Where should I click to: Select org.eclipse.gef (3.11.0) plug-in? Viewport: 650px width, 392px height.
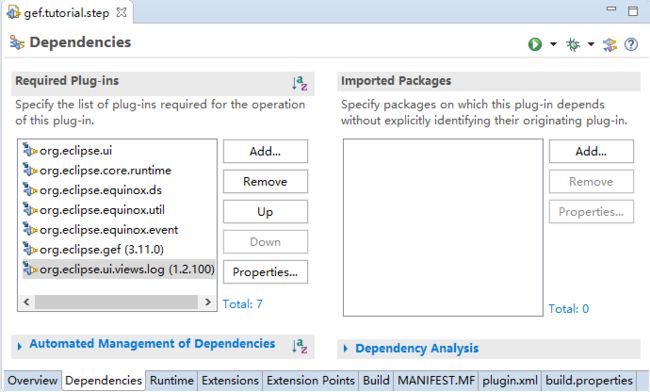tap(102, 249)
